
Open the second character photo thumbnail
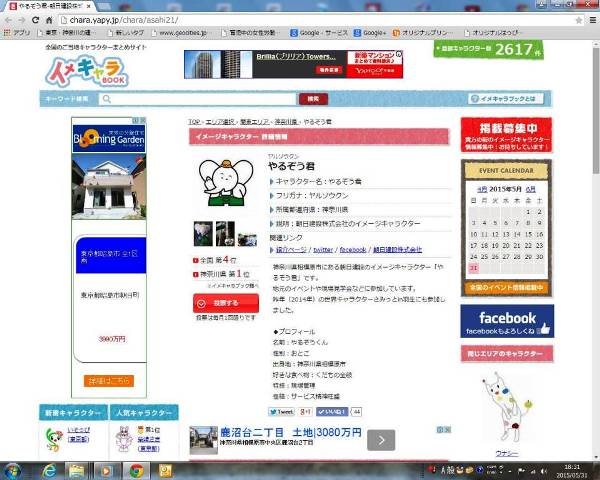pyautogui.click(x=225, y=233)
